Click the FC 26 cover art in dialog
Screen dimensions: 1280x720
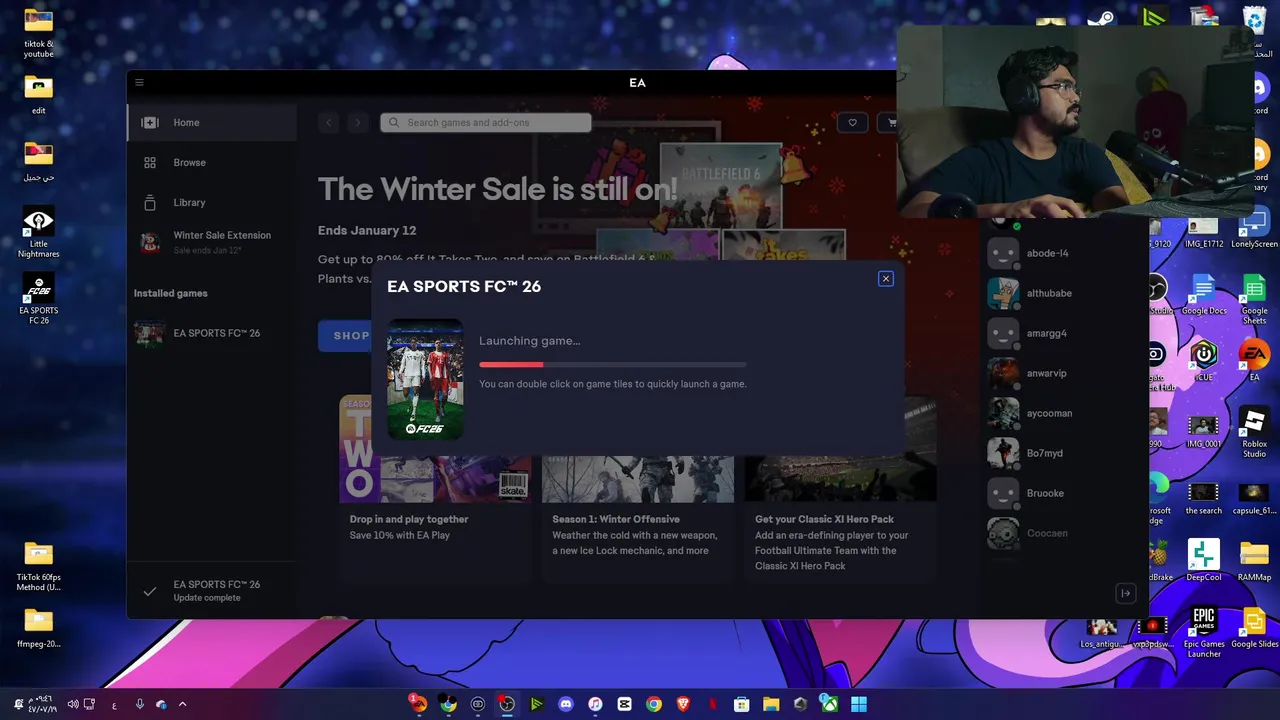pos(425,379)
